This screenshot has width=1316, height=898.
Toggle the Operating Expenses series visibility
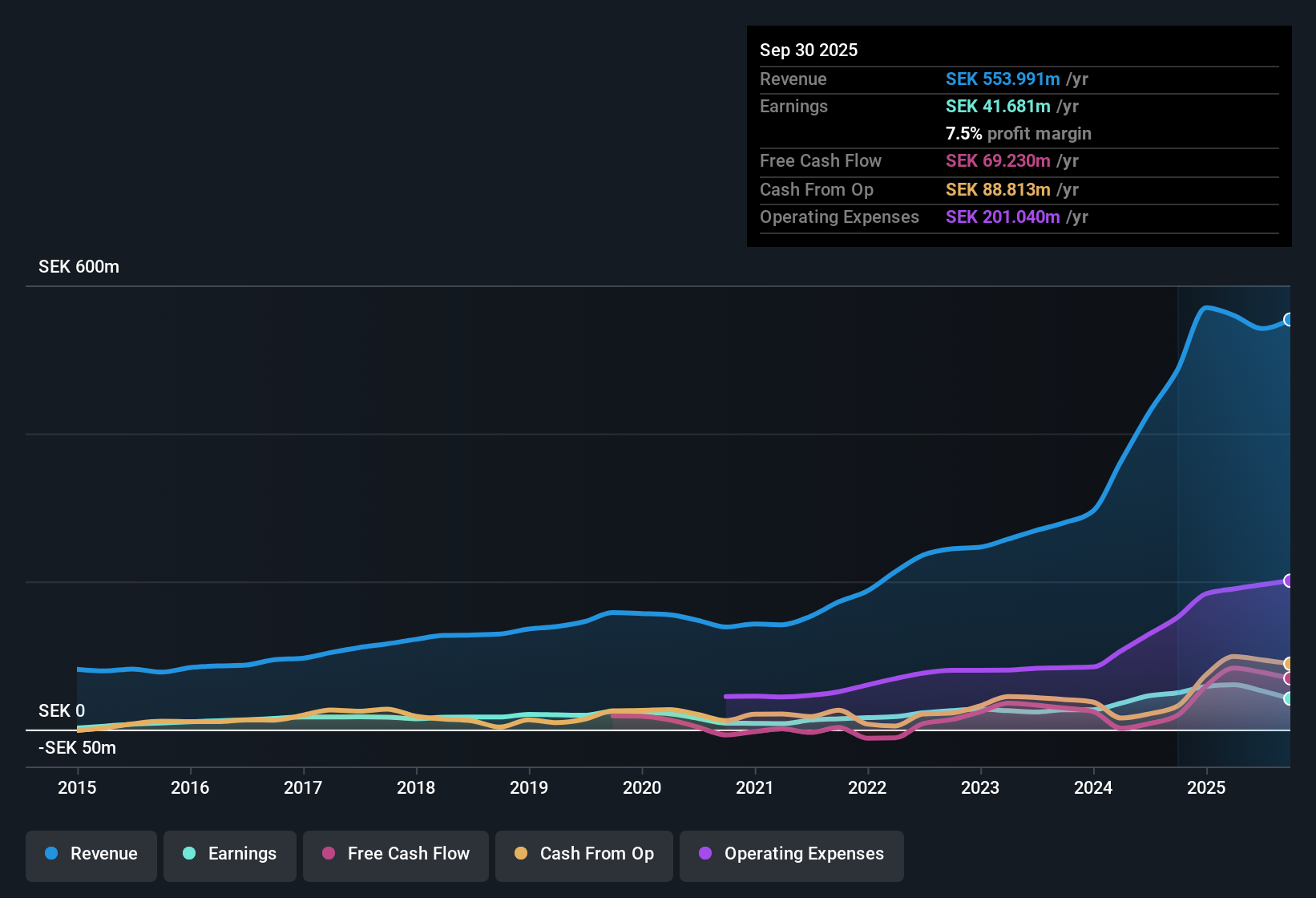point(791,855)
